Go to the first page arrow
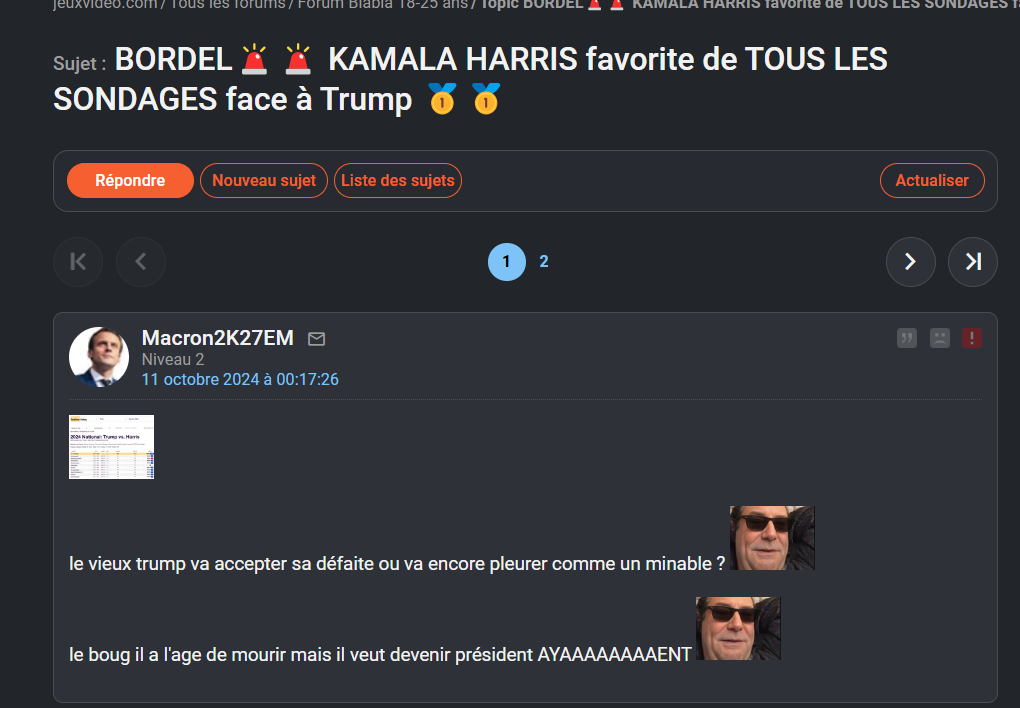1020x708 pixels. (x=78, y=262)
